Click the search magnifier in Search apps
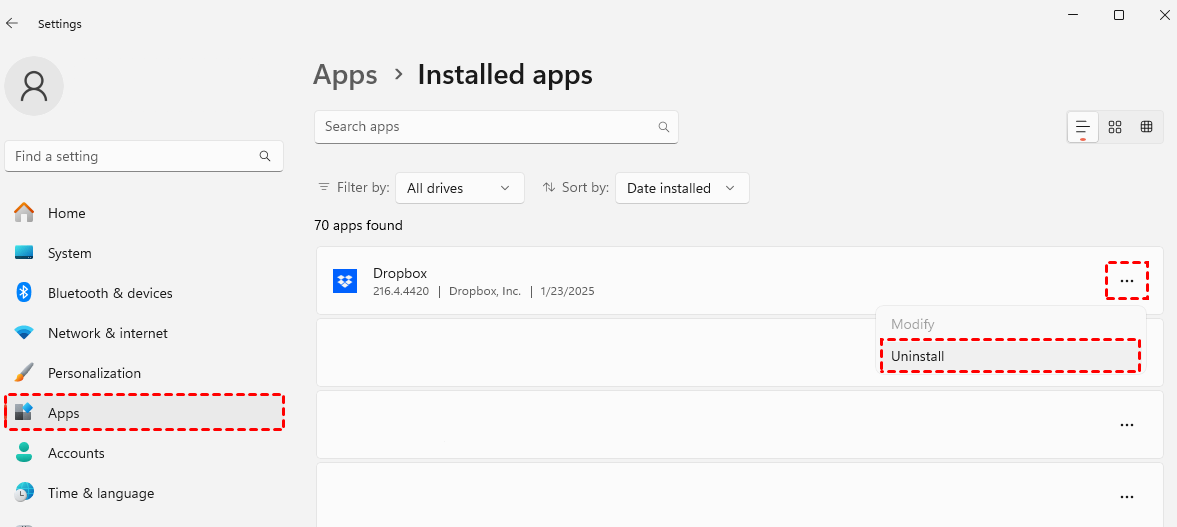This screenshot has width=1177, height=527. pos(663,127)
